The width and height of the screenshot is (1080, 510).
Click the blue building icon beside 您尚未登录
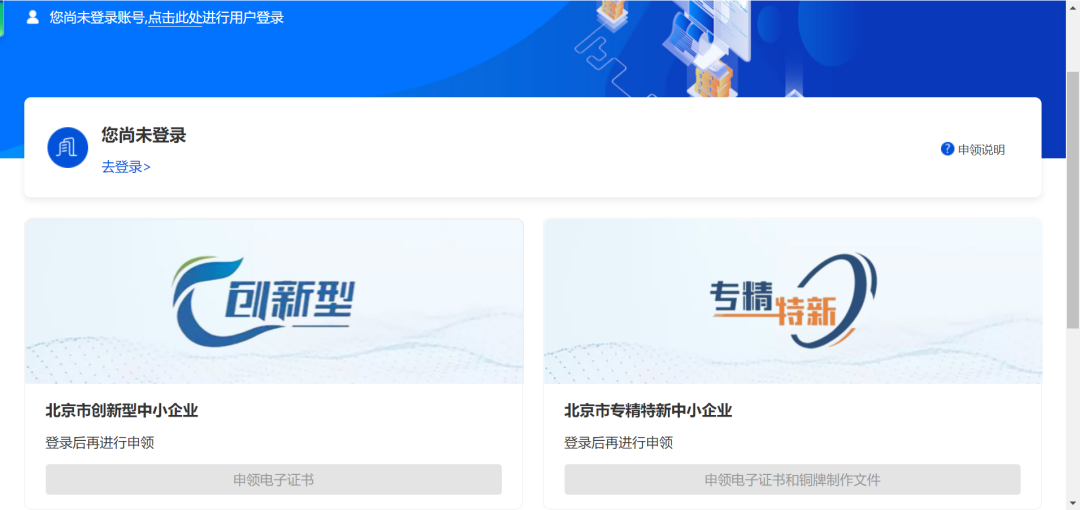click(x=68, y=147)
